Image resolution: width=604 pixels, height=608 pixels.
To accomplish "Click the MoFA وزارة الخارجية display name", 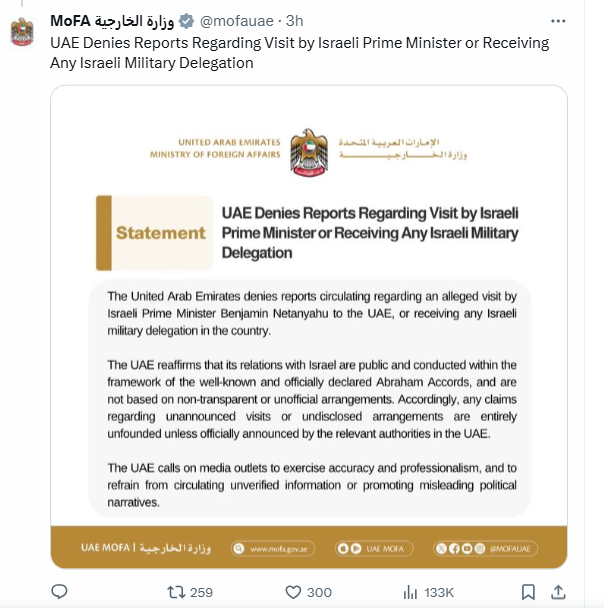I will tap(112, 21).
